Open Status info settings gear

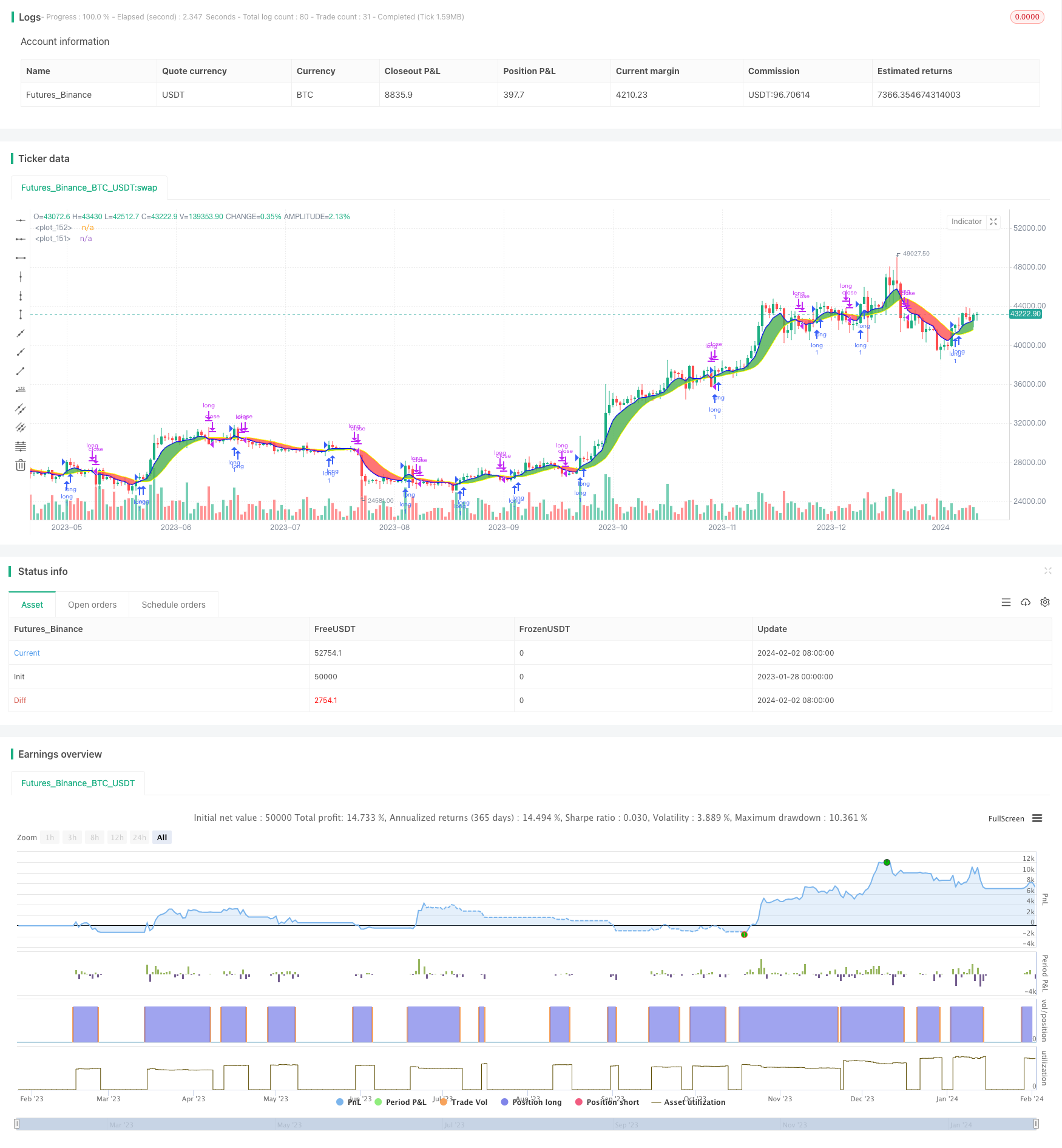click(1045, 602)
